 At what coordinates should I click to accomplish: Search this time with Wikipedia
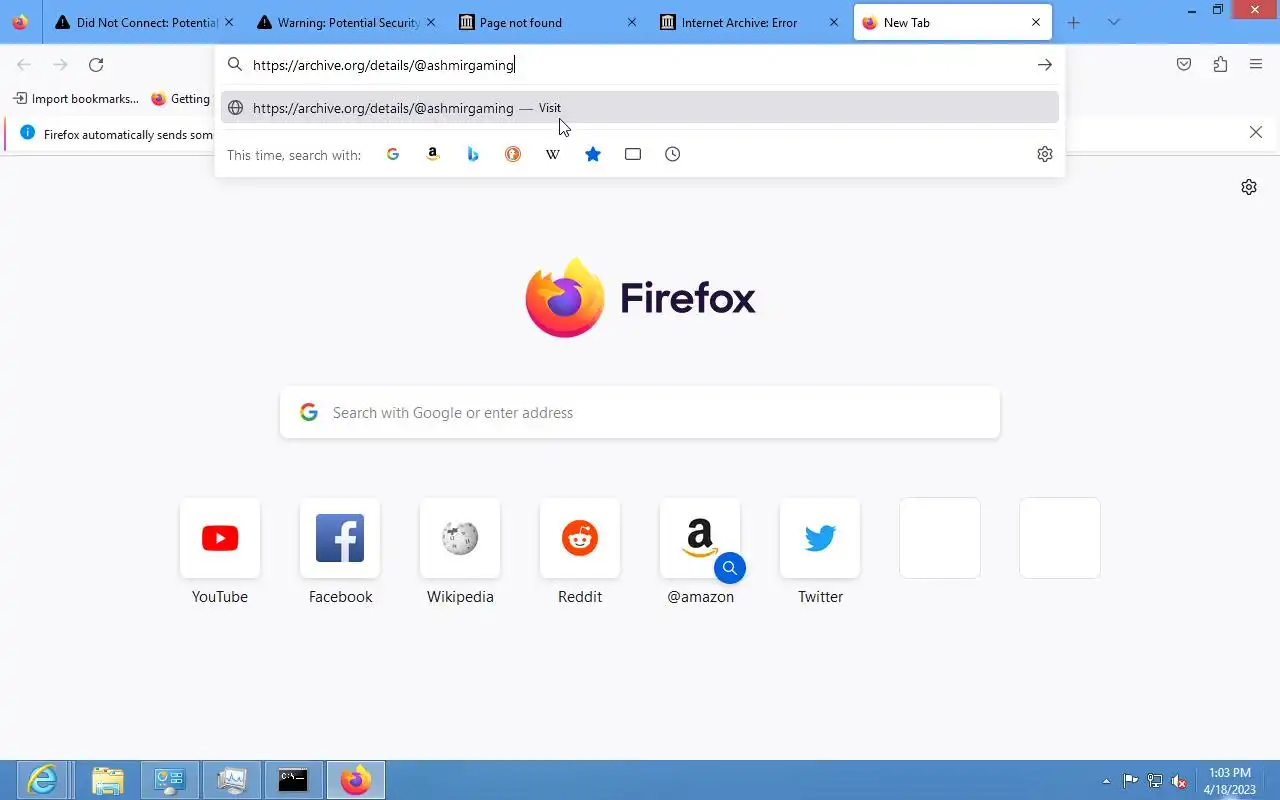553,154
